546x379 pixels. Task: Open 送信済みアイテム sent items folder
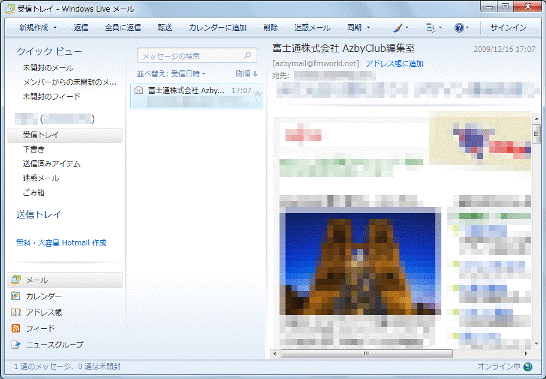[52, 163]
